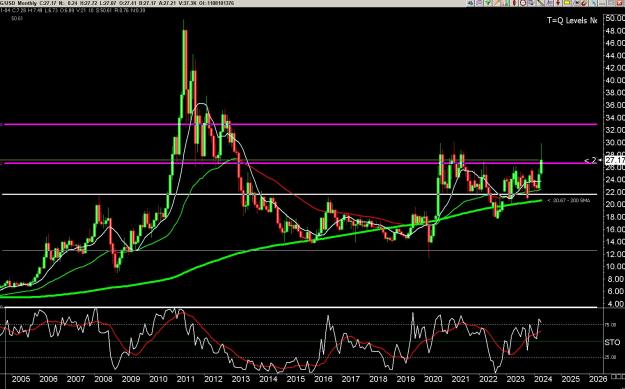
Task: Click the '20.67 - 200 SMA' annotation
Action: coord(569,200)
